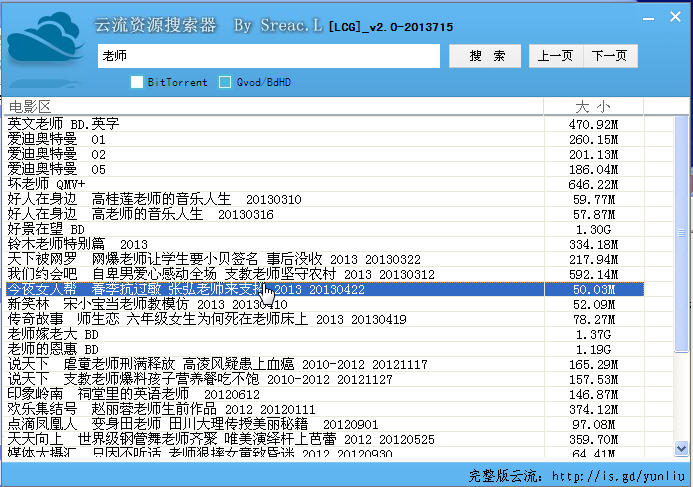The height and width of the screenshot is (487, 693).
Task: Select row 爱迪奥特曼 05
Action: pyautogui.click(x=324, y=169)
